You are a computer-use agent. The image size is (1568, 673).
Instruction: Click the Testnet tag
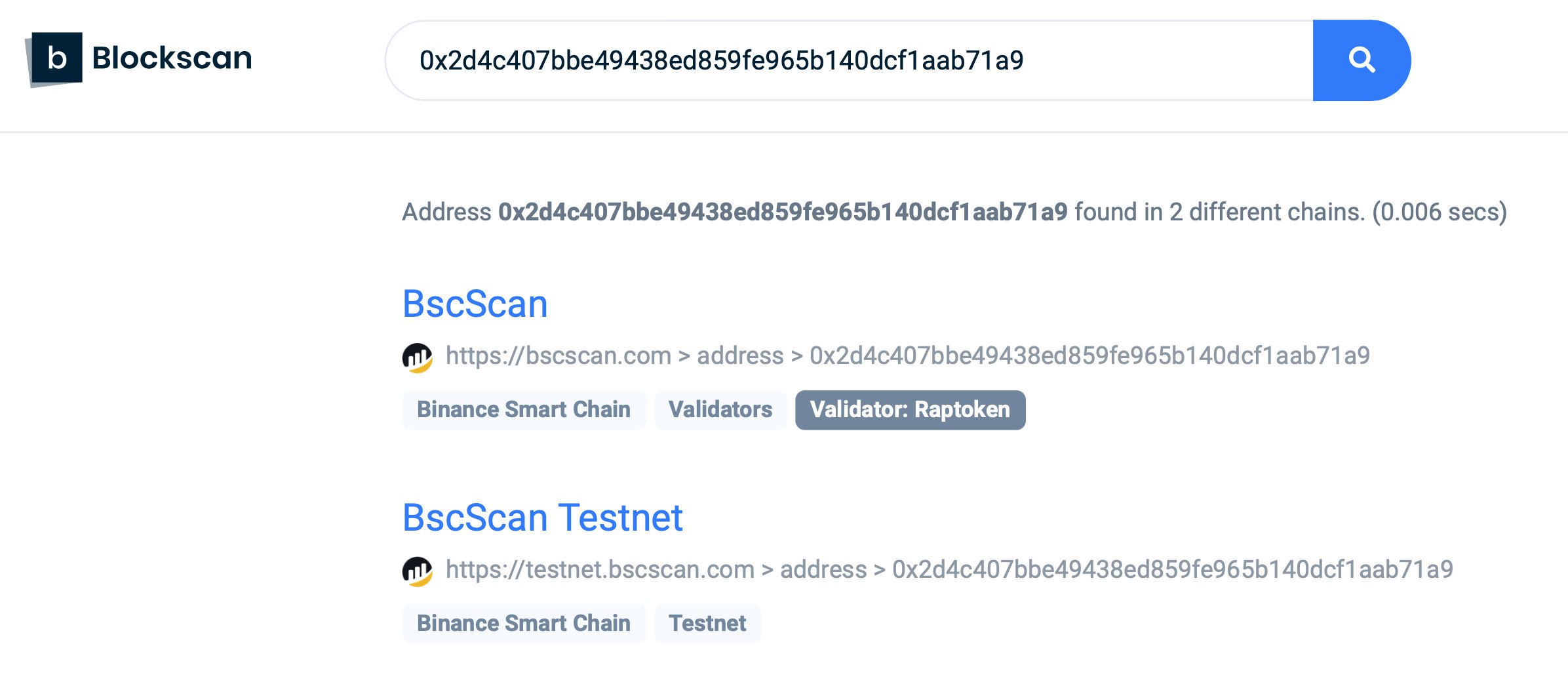pos(707,623)
